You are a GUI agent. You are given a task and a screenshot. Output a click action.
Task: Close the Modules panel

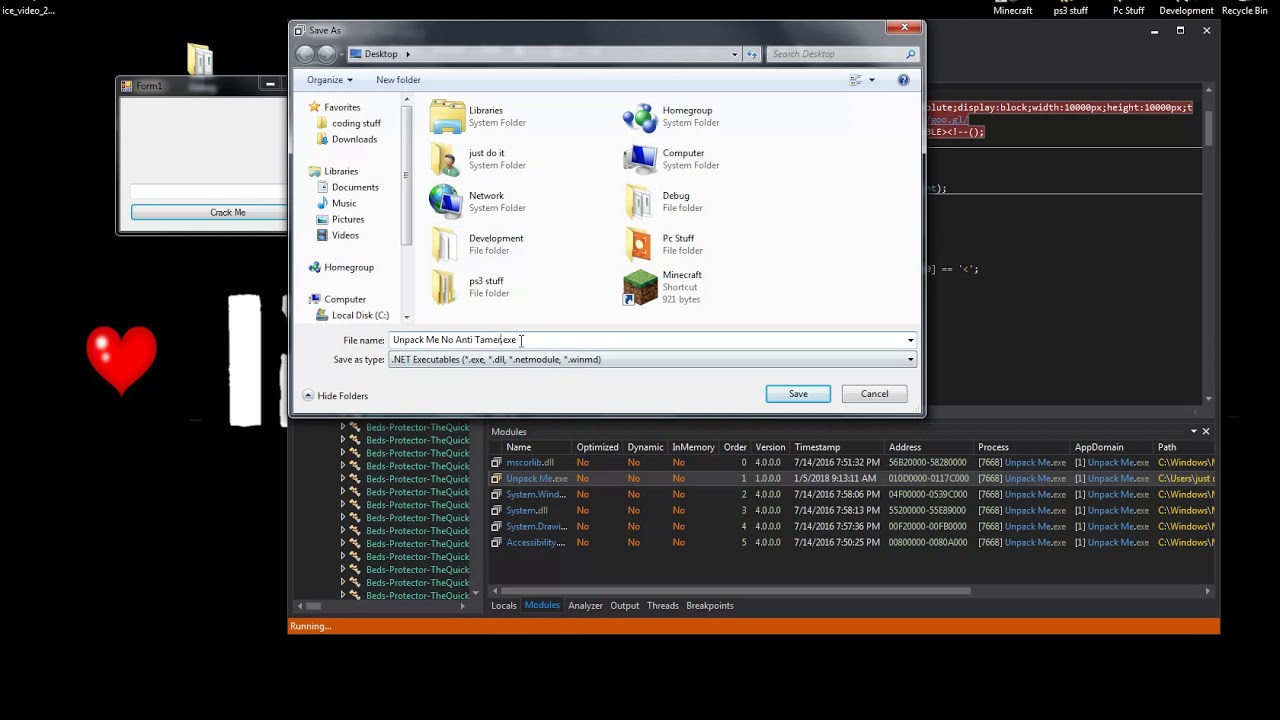pos(1205,432)
